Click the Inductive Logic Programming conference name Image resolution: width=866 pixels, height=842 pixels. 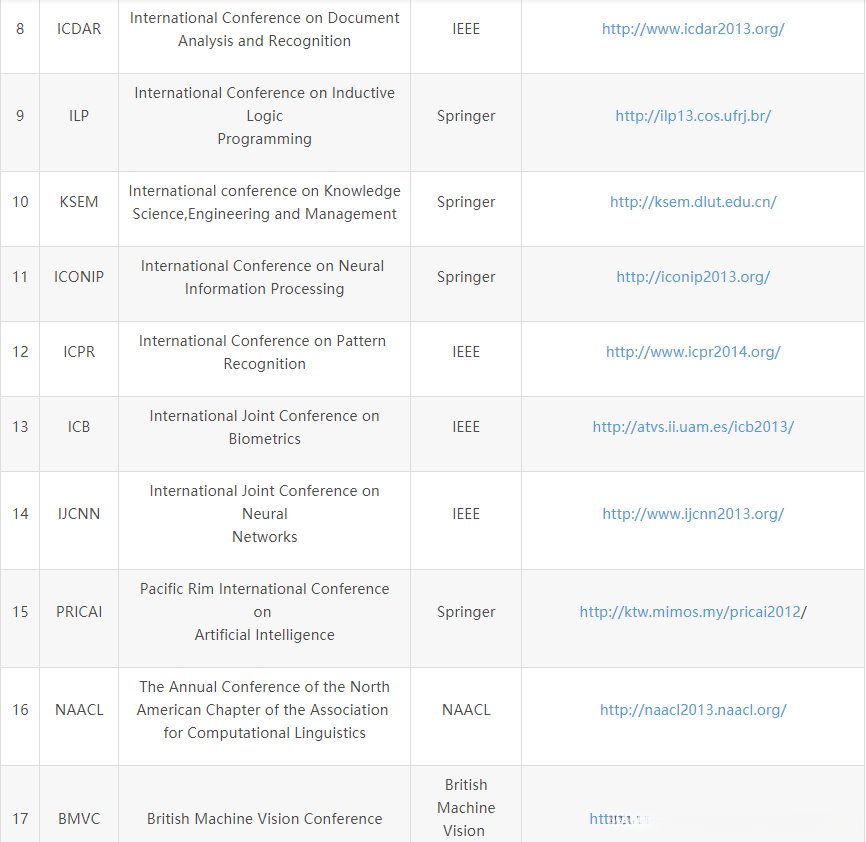265,116
